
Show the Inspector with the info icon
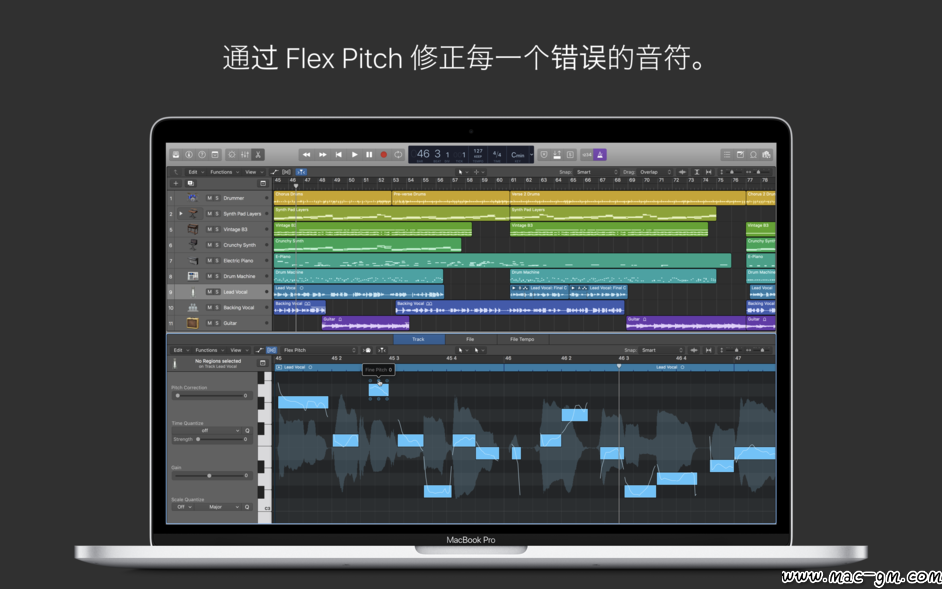(x=189, y=154)
